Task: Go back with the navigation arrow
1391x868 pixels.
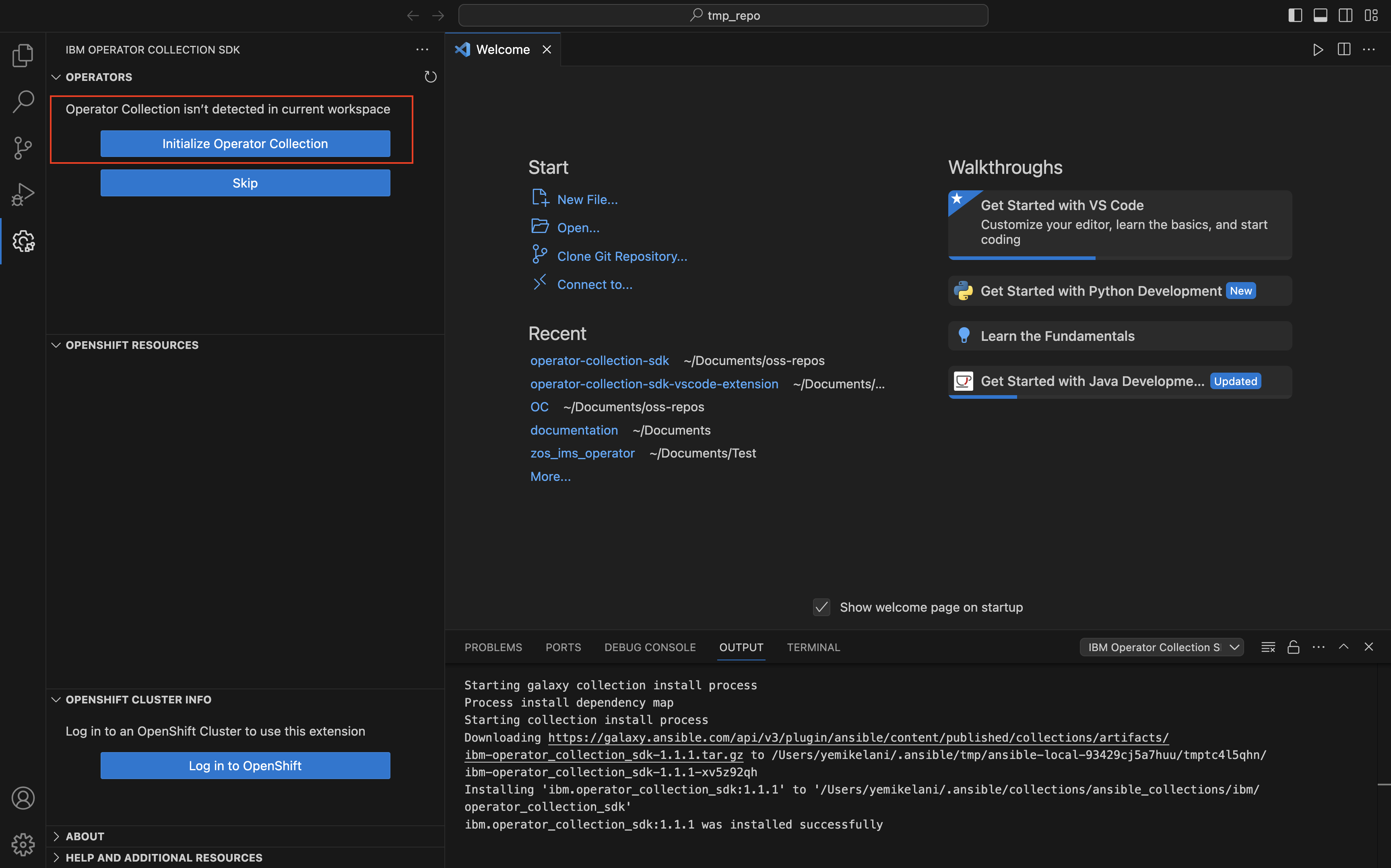Action: 413,16
